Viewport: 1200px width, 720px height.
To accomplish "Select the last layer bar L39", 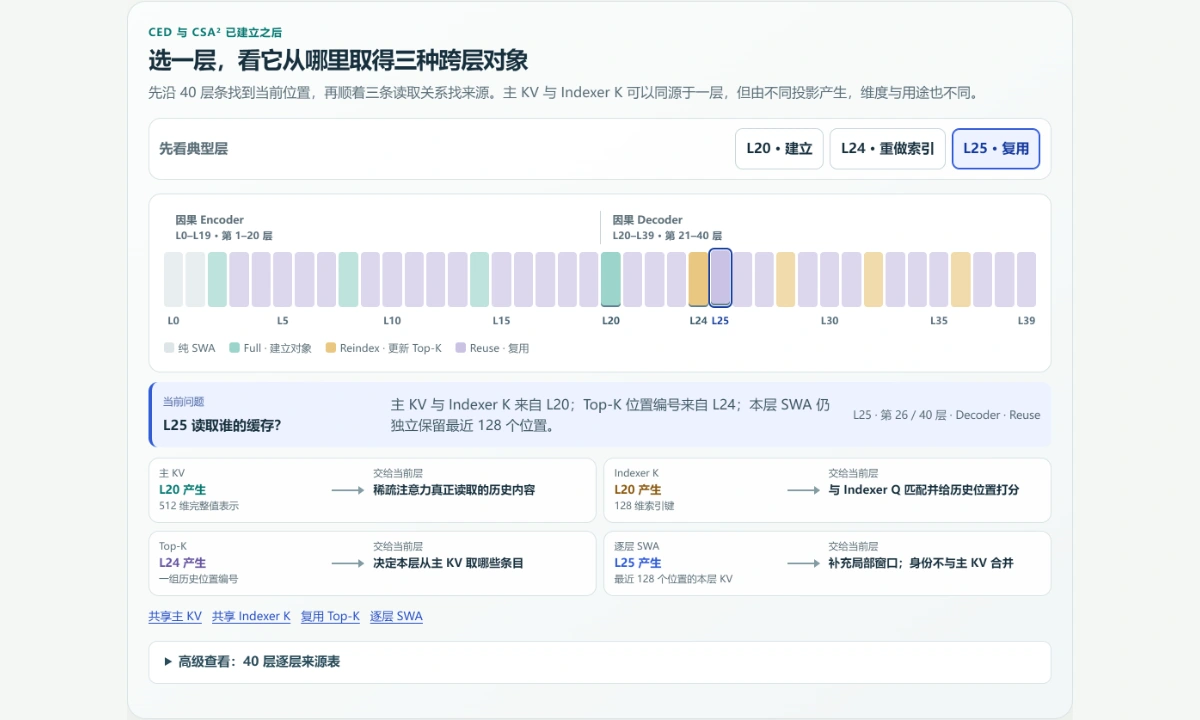I will (1026, 279).
